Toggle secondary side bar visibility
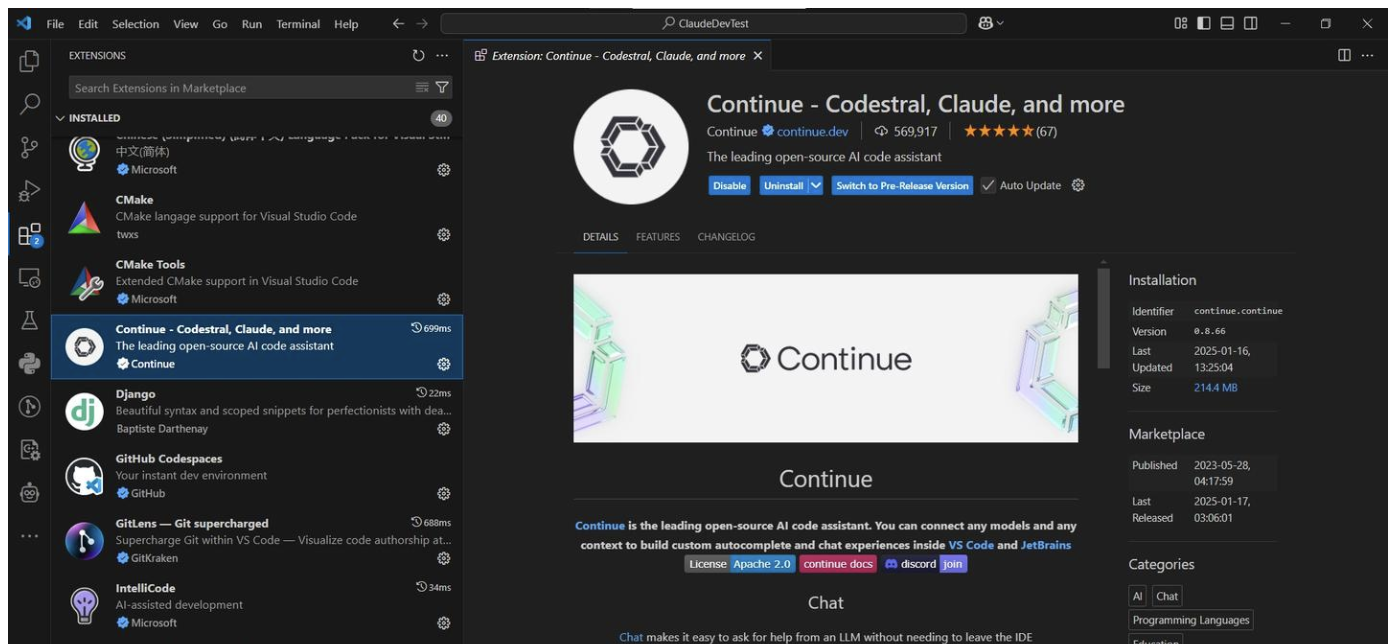Image resolution: width=1392 pixels, height=644 pixels. [1250, 24]
